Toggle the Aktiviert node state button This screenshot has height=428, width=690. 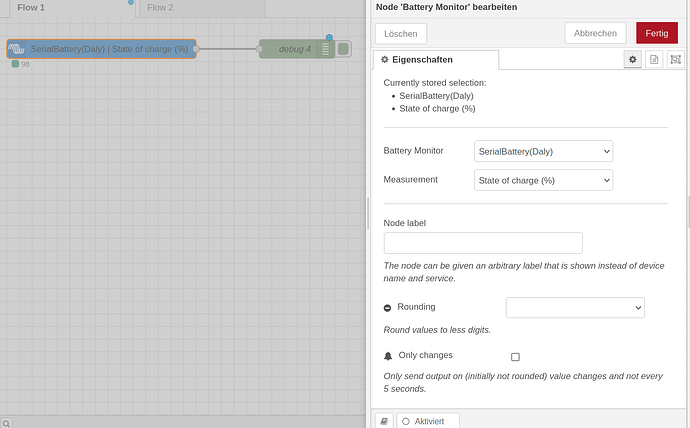tap(428, 421)
